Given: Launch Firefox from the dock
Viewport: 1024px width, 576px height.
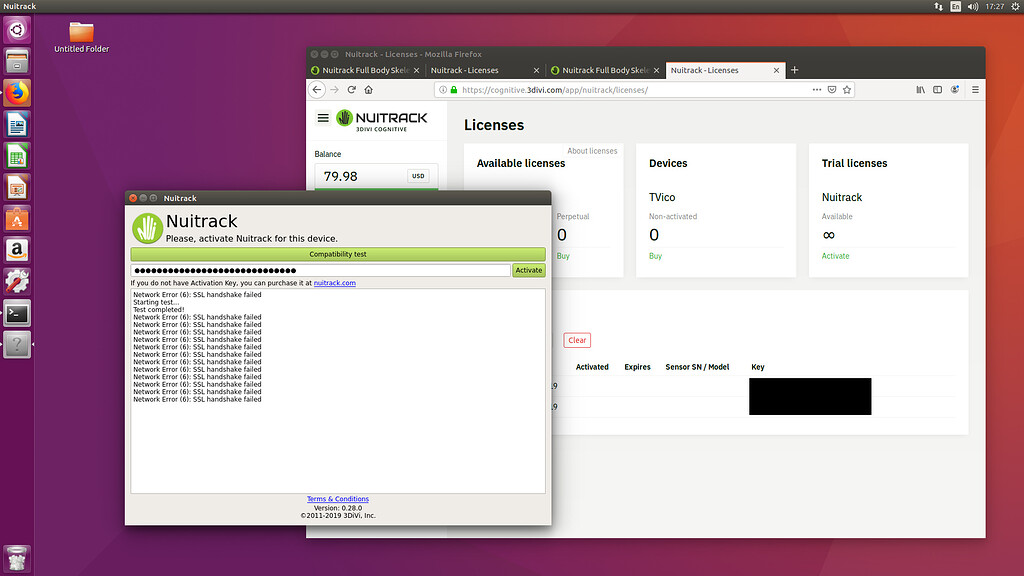Looking at the screenshot, I should (17, 93).
